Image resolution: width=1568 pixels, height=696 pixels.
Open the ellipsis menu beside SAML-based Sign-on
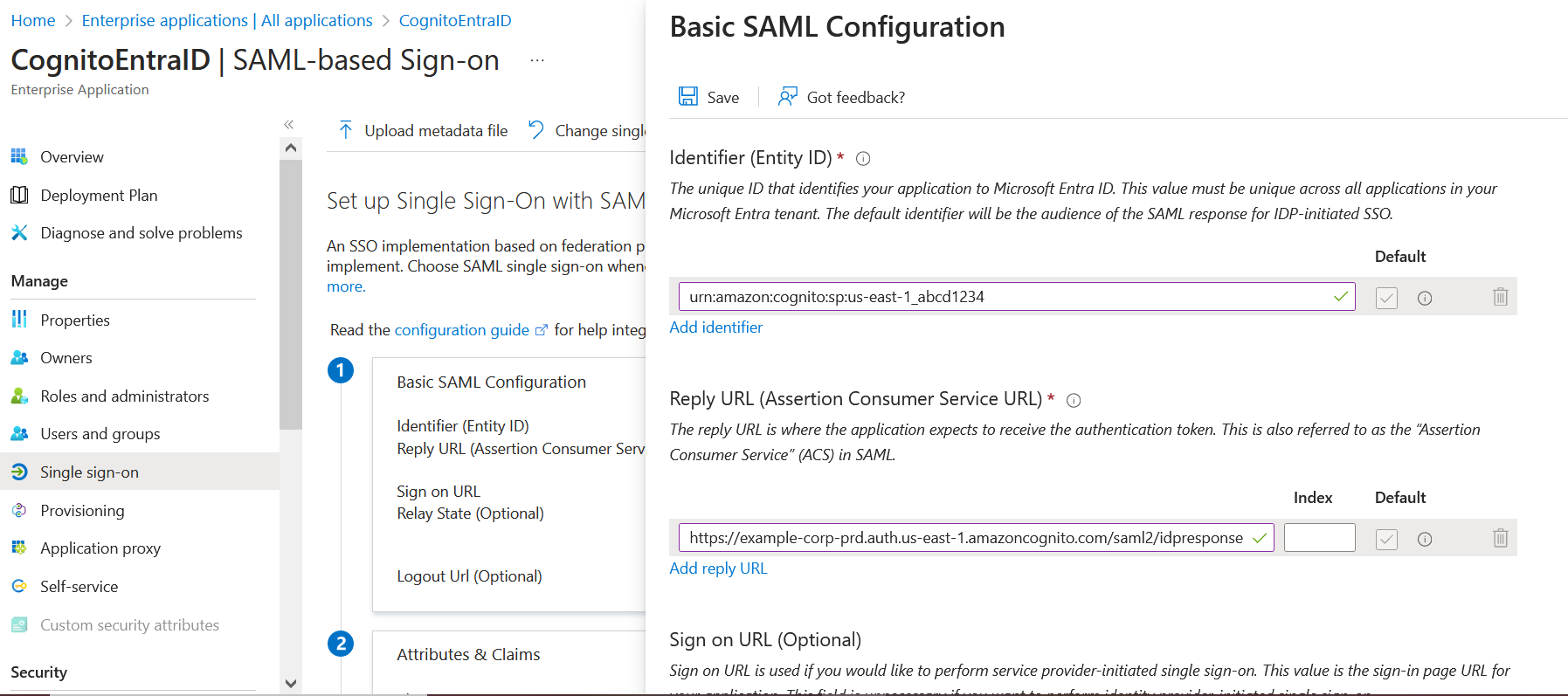tap(536, 59)
